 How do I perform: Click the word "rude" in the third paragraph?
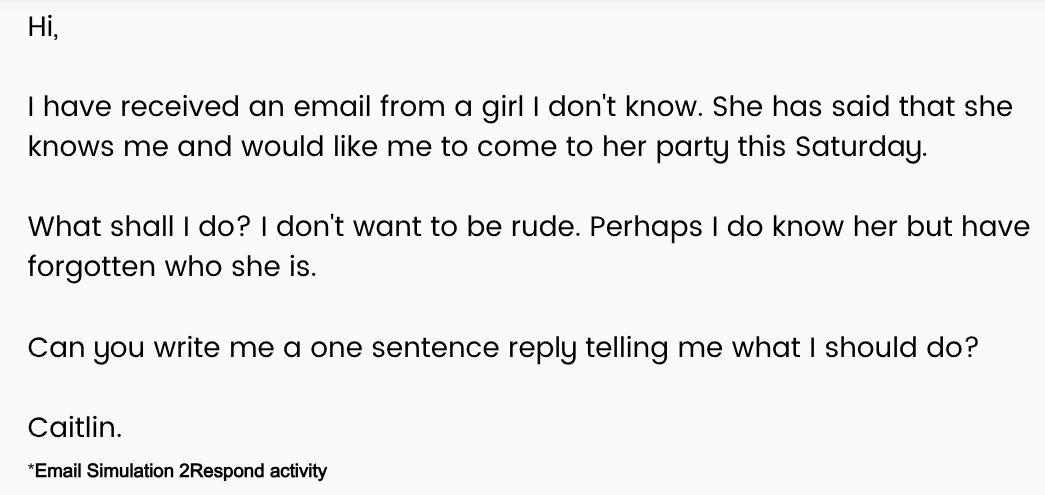pos(545,227)
